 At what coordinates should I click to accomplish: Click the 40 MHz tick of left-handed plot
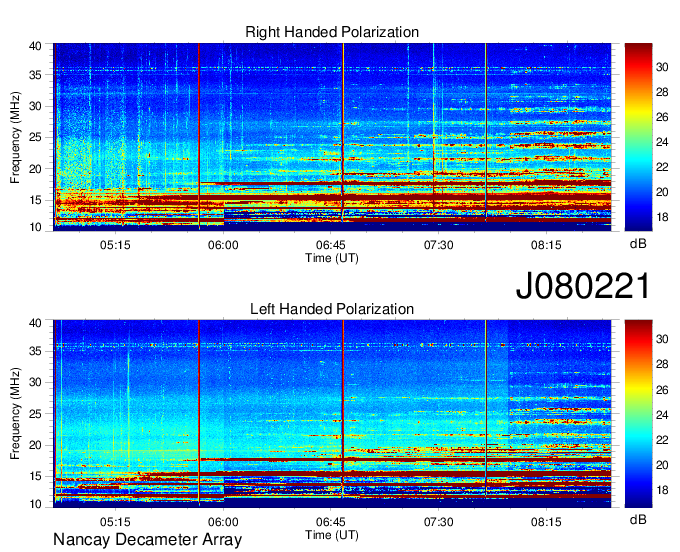tap(35, 323)
